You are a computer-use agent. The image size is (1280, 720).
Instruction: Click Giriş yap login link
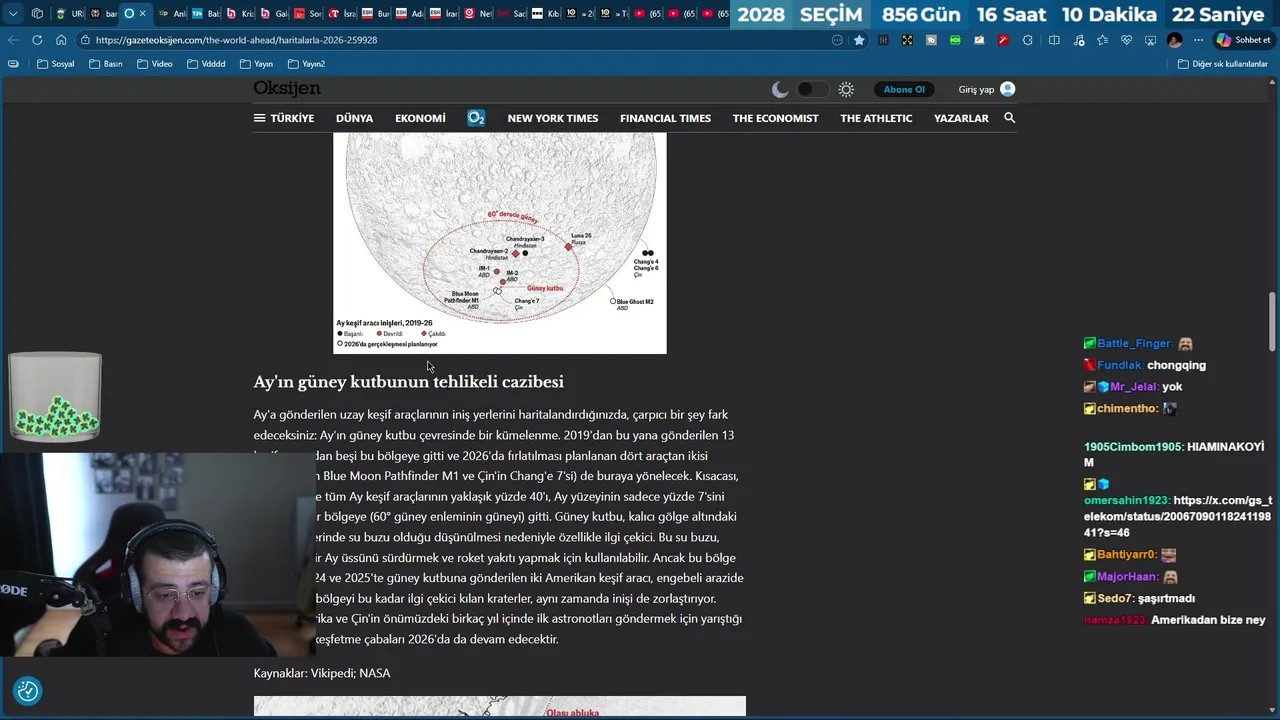976,89
